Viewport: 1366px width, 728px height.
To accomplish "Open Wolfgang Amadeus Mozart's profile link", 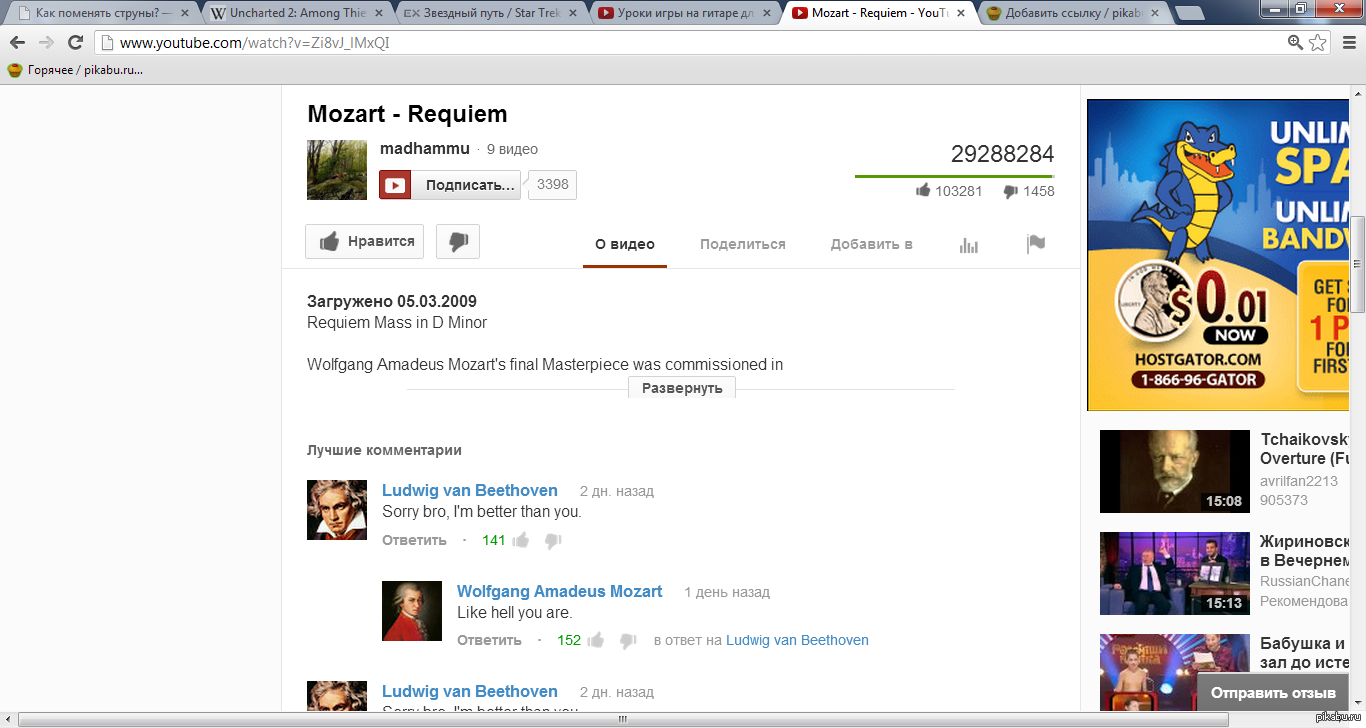I will (x=559, y=591).
